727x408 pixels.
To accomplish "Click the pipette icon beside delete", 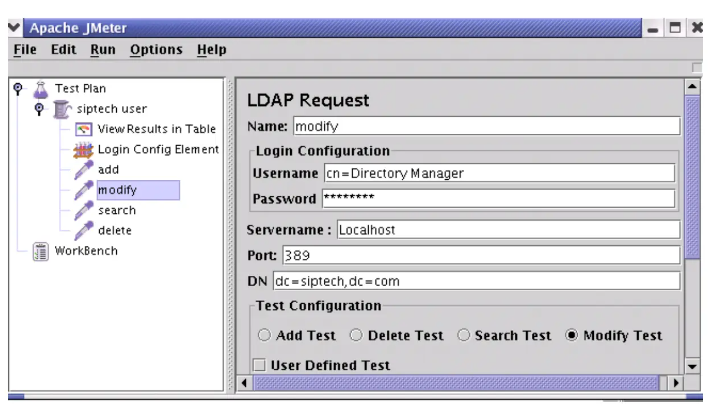I will coord(83,231).
